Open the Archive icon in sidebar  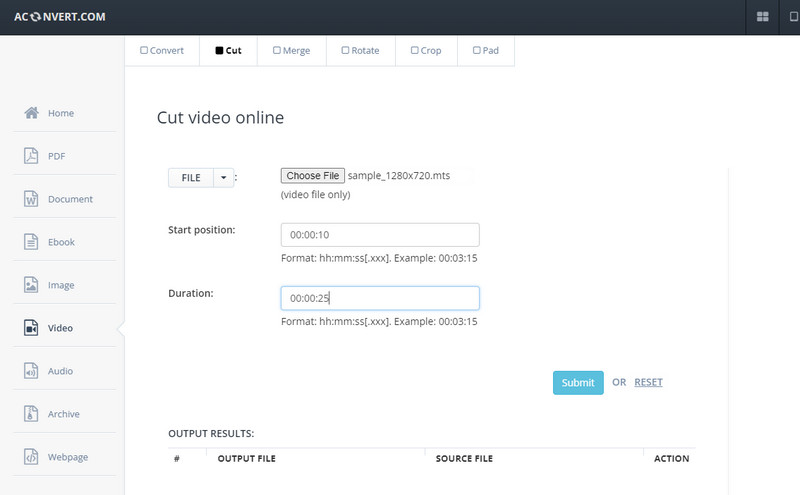click(x=31, y=414)
